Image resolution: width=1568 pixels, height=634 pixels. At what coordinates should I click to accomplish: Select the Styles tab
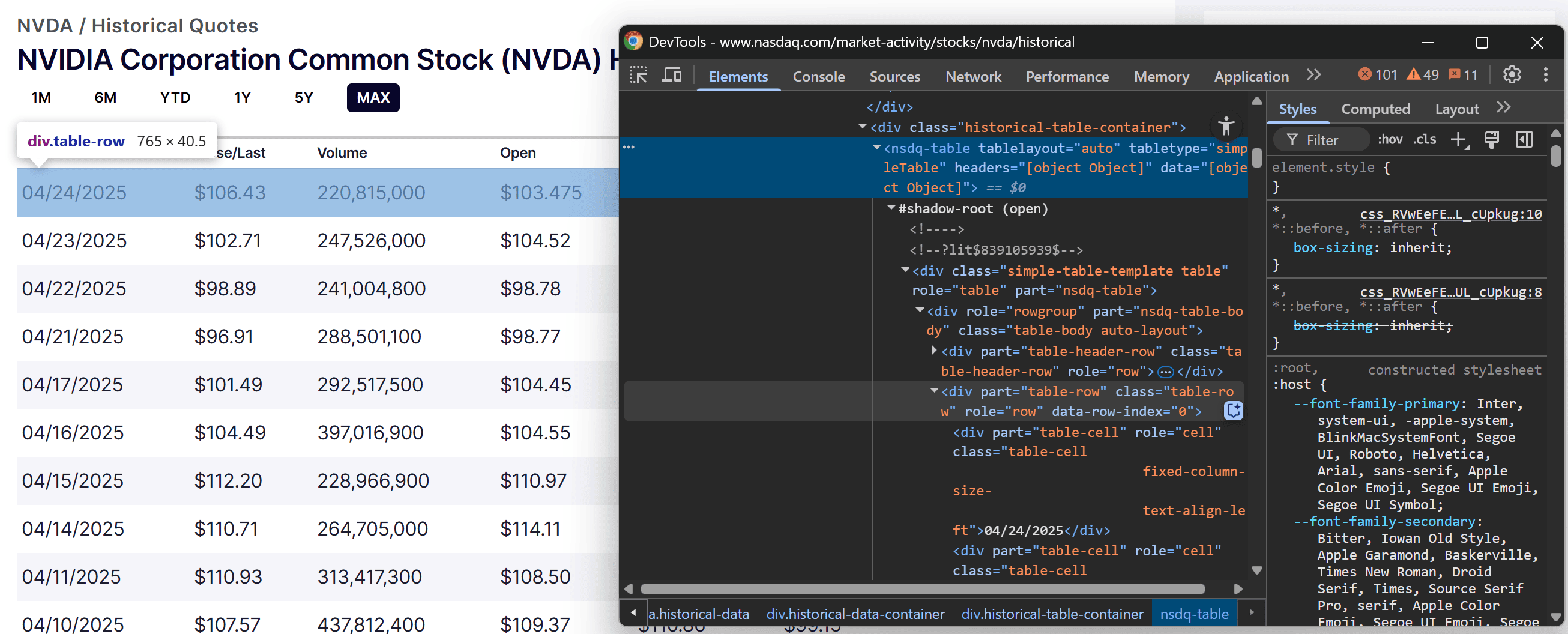point(1298,109)
